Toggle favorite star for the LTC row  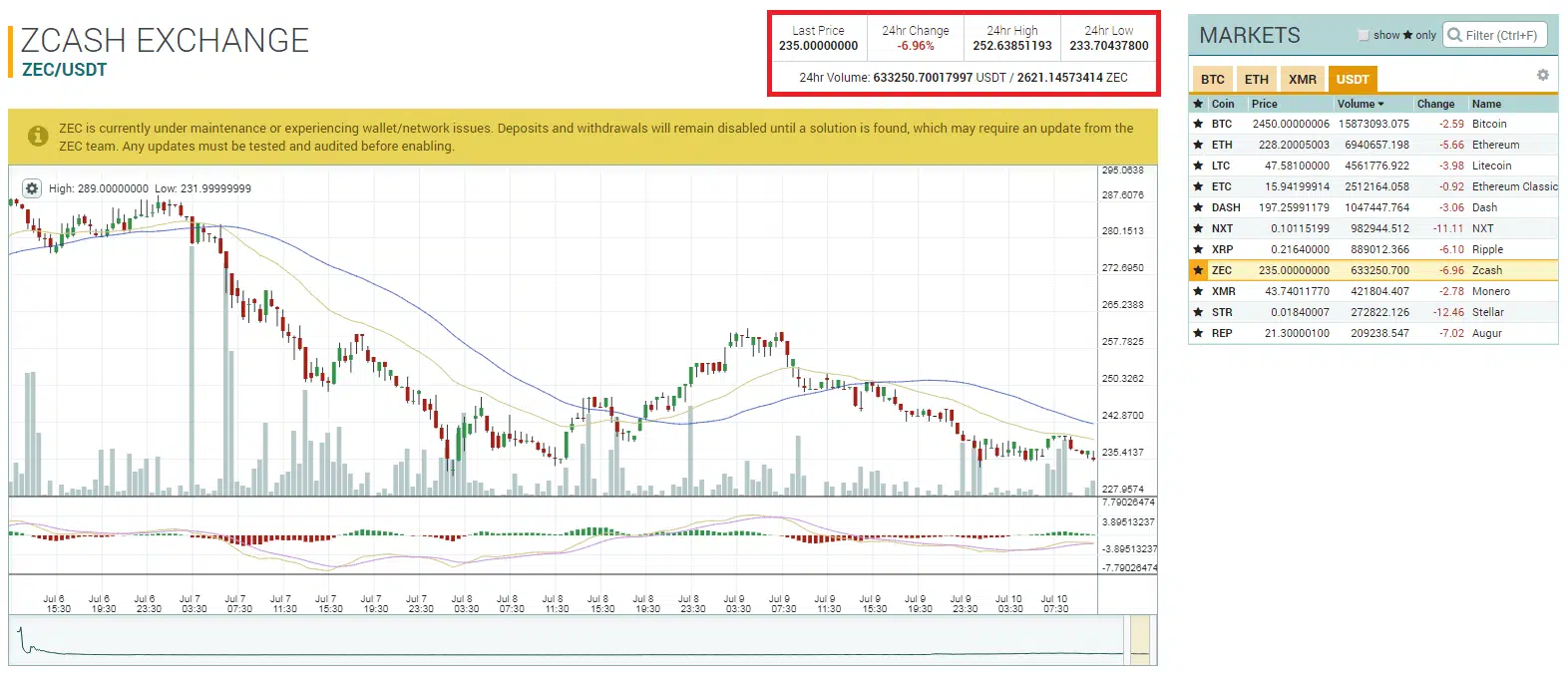click(1198, 166)
